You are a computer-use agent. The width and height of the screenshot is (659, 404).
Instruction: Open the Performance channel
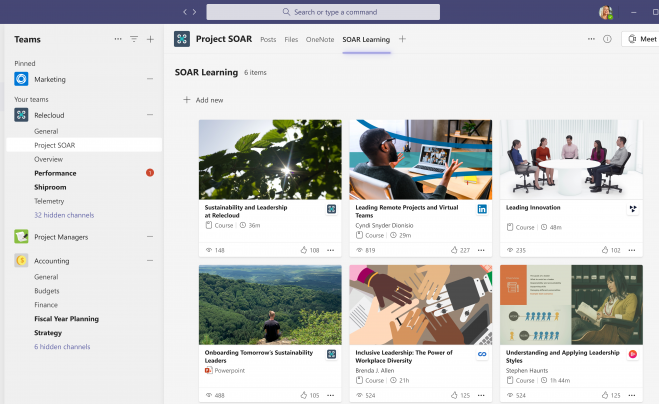[x=55, y=173]
